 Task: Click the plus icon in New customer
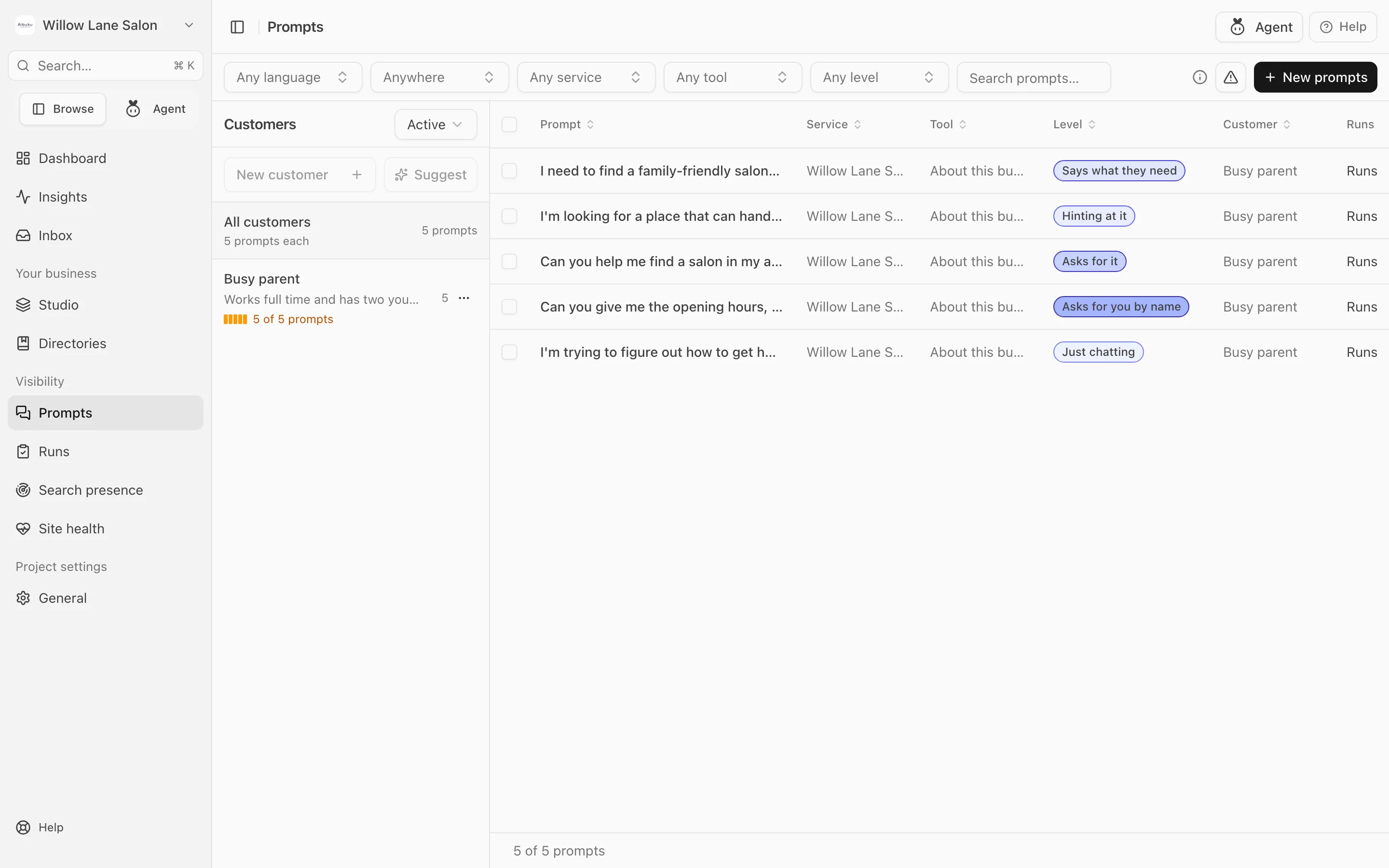click(356, 175)
